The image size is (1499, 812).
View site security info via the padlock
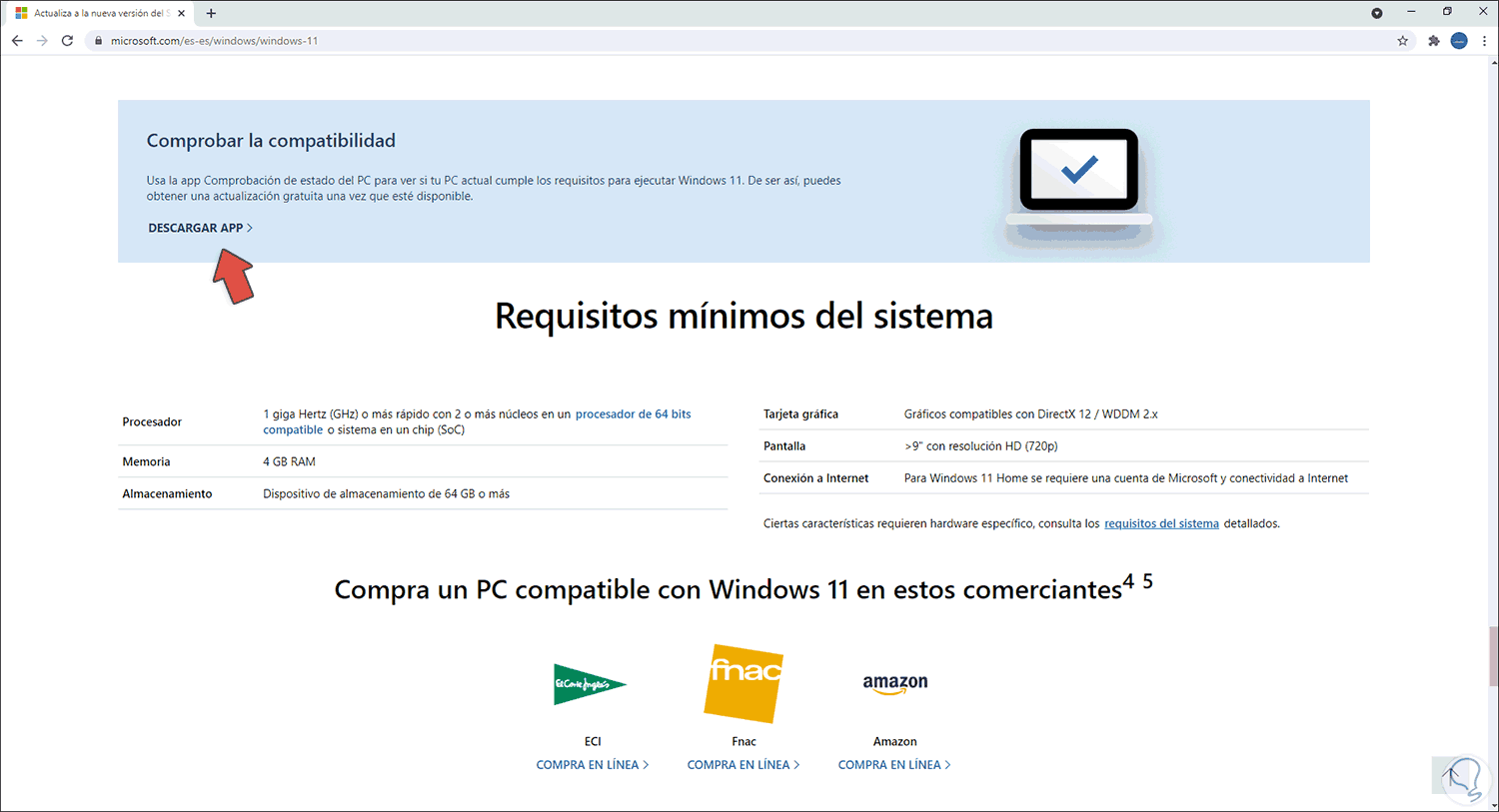[x=98, y=41]
